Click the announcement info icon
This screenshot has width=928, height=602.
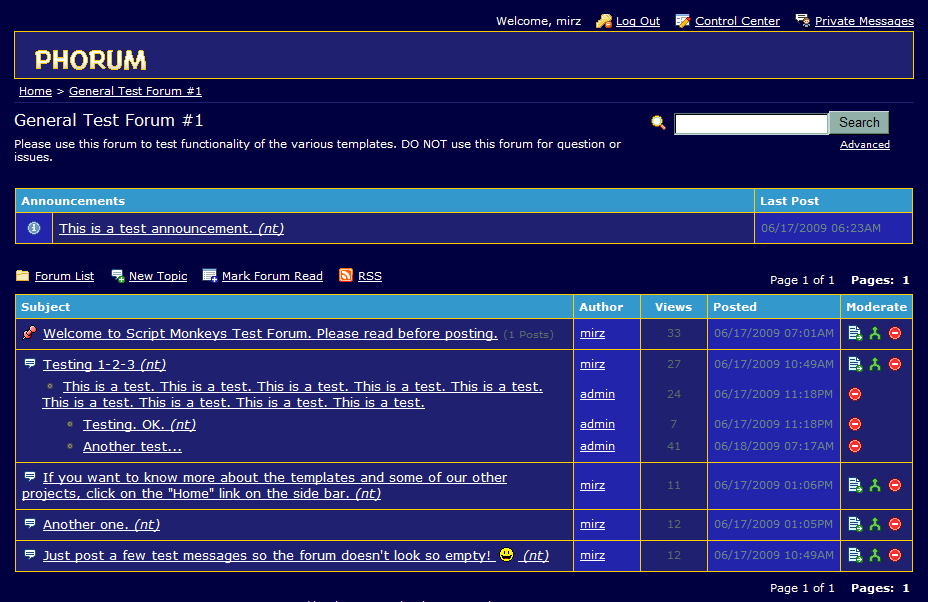pyautogui.click(x=34, y=228)
